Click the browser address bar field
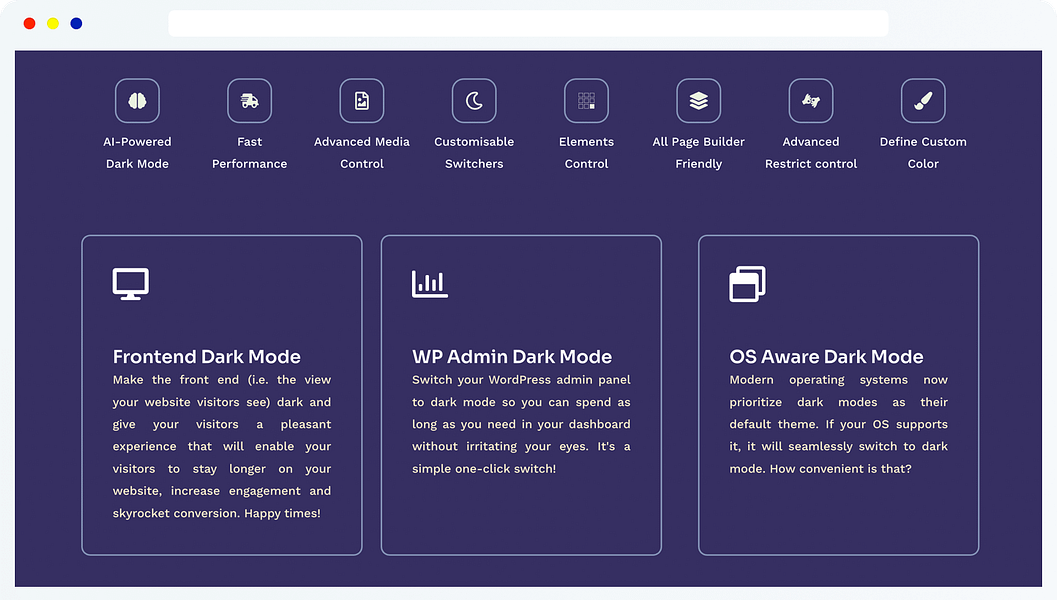The width and height of the screenshot is (1057, 600). click(528, 24)
